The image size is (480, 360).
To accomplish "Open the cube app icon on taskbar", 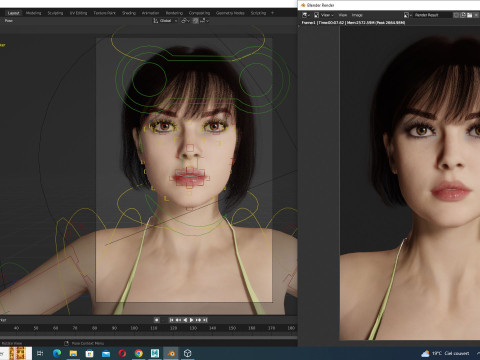I will tap(188, 353).
